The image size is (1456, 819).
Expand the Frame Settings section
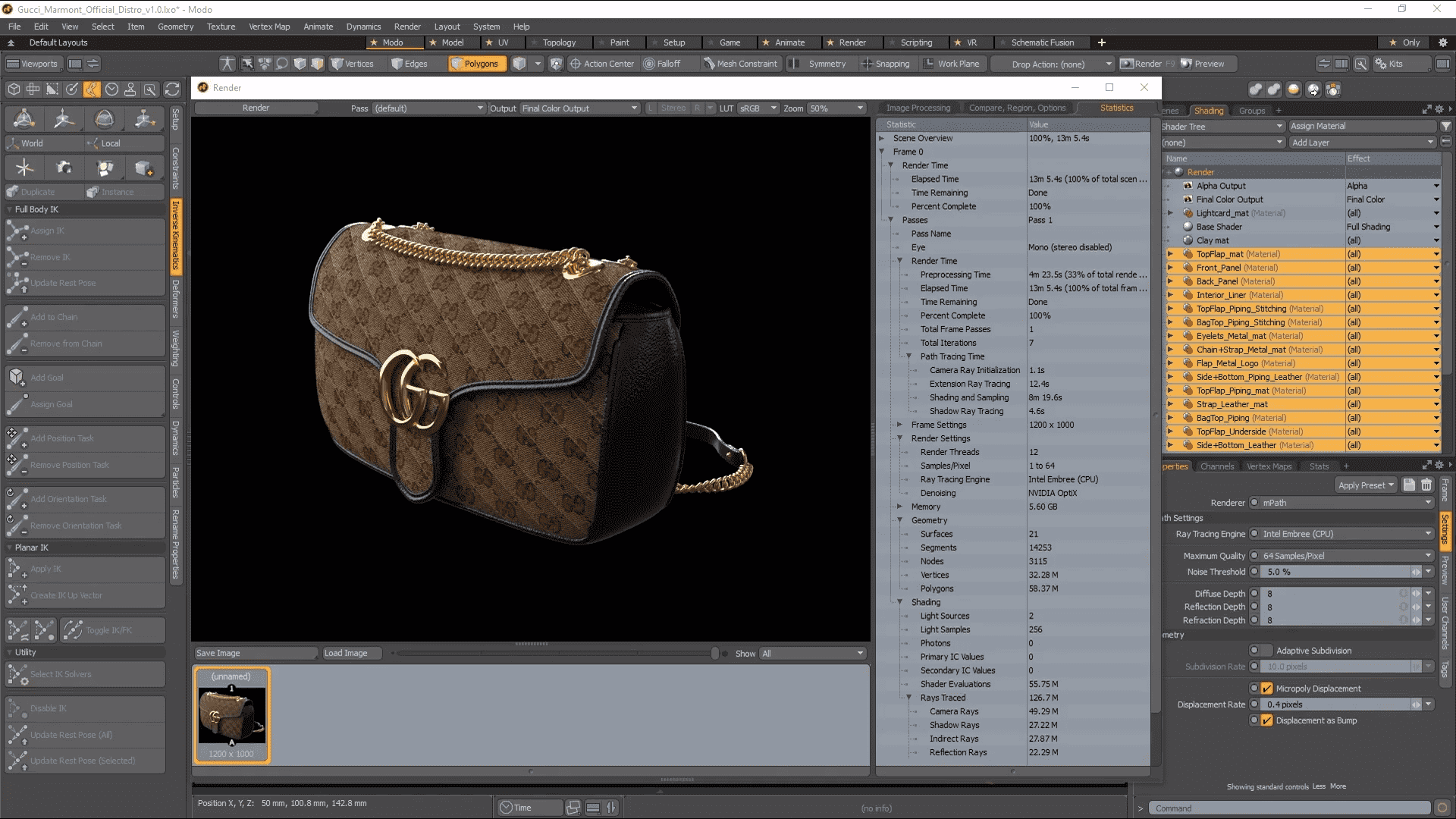899,424
